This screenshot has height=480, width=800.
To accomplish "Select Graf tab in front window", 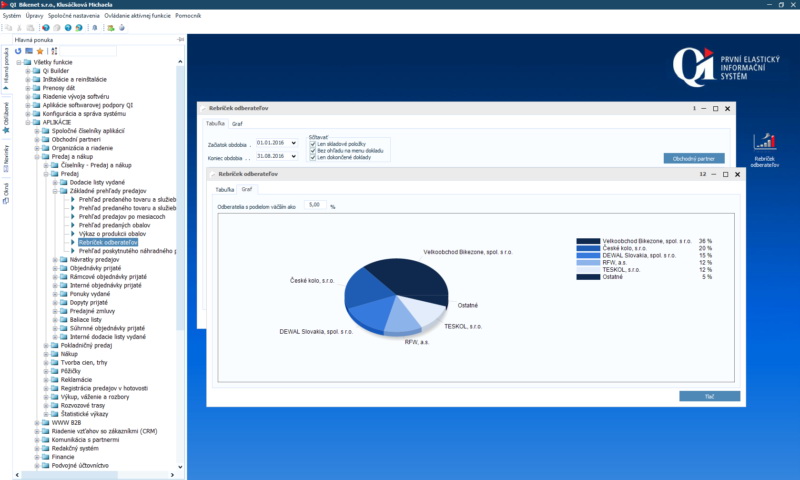I will 247,189.
